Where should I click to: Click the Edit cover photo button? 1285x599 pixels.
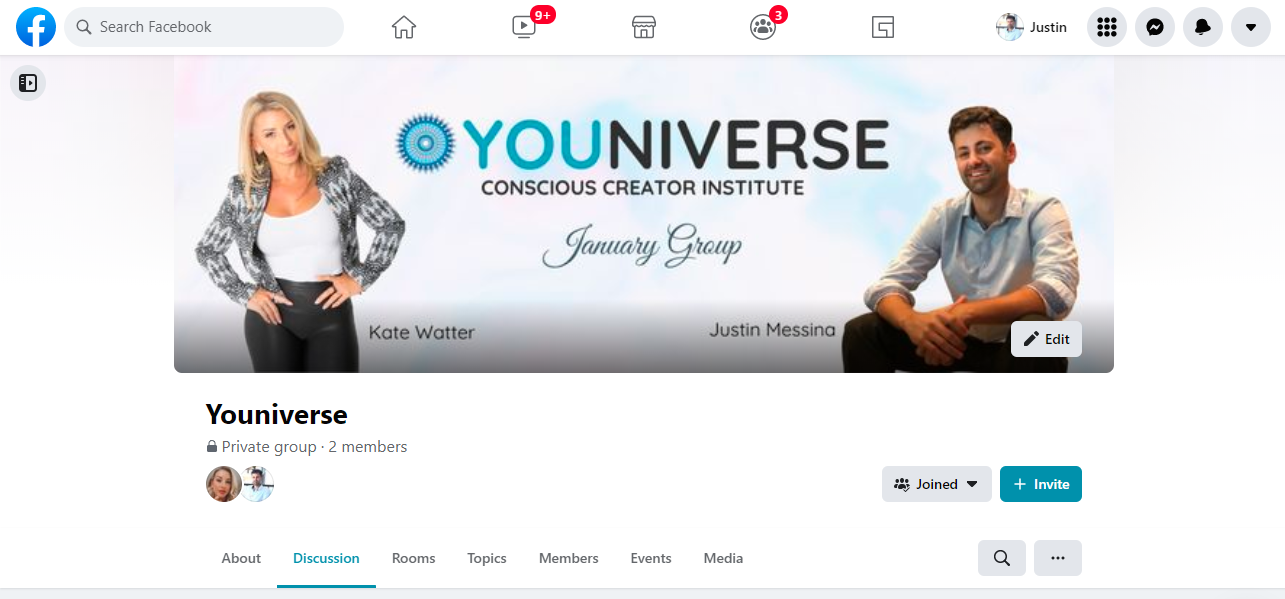click(1046, 339)
